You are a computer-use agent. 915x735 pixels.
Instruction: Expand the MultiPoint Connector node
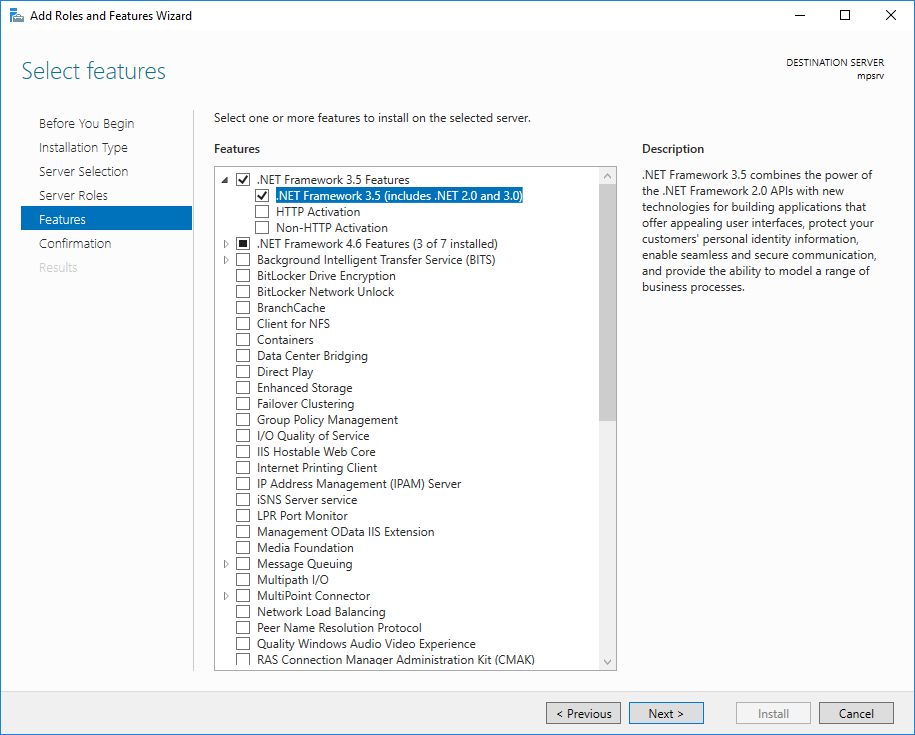coord(226,596)
